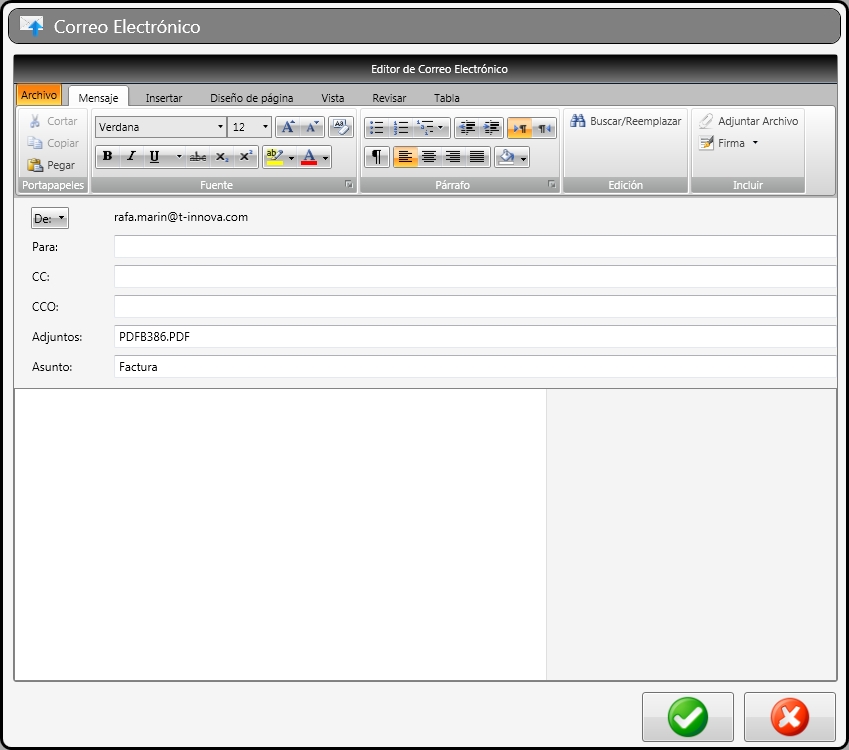Click the Copiar item

click(53, 143)
